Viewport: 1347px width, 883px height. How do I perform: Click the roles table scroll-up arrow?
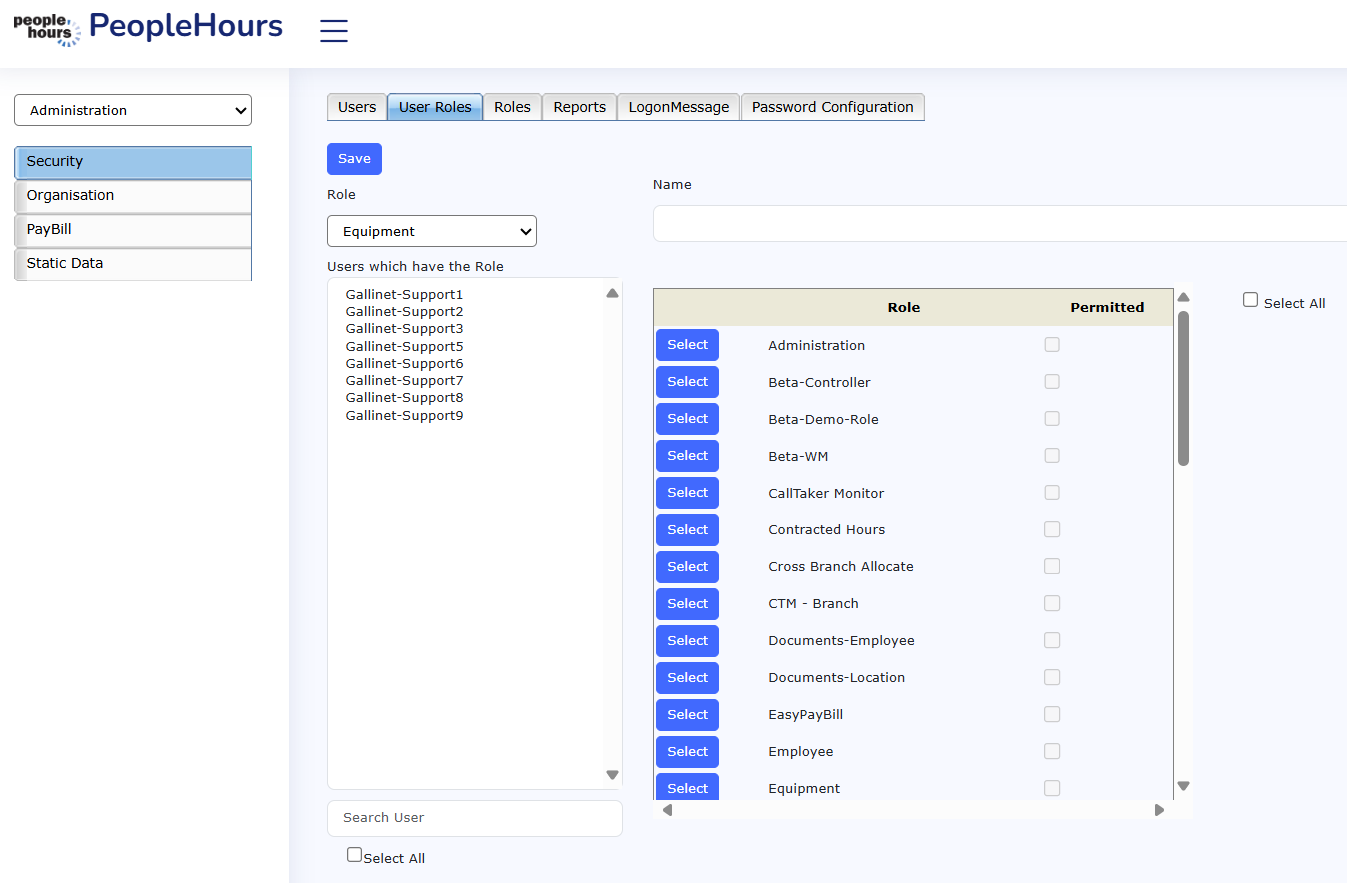click(x=1183, y=297)
